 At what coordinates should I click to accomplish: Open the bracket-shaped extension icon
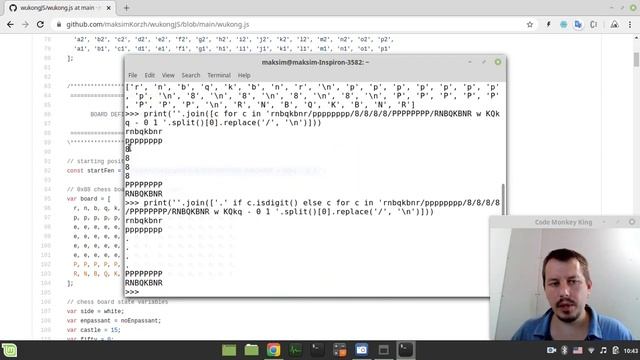pos(593,24)
